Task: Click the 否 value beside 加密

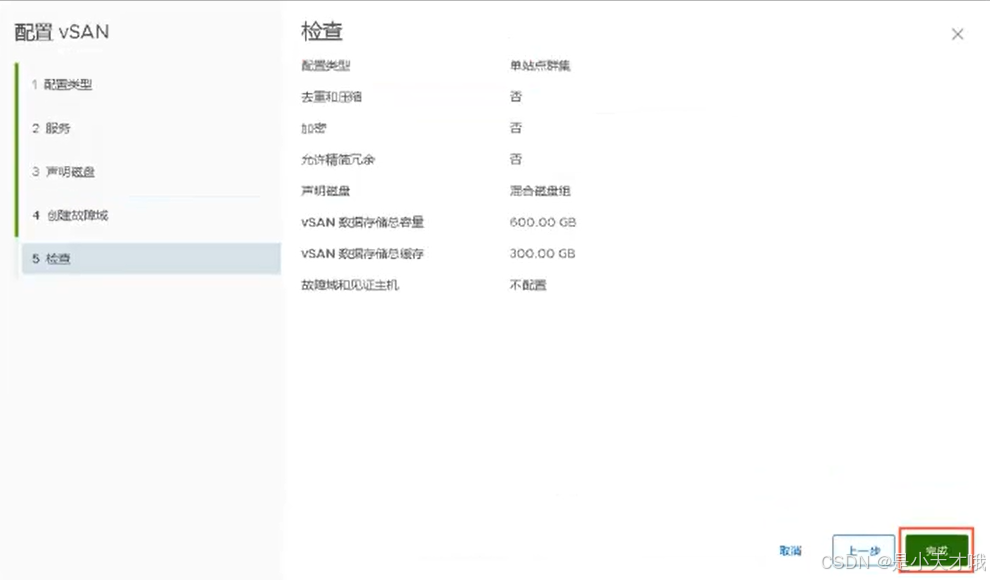Action: [516, 128]
